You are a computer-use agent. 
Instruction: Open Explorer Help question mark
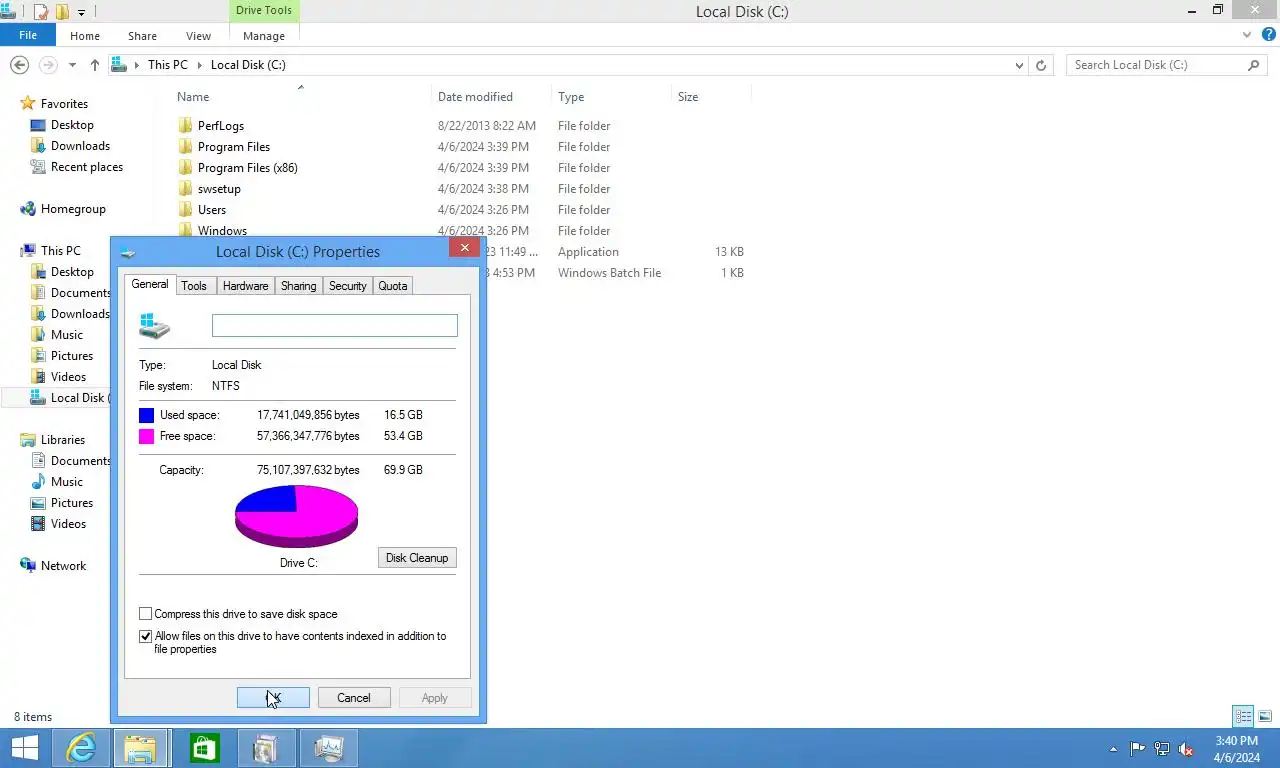[x=1268, y=35]
